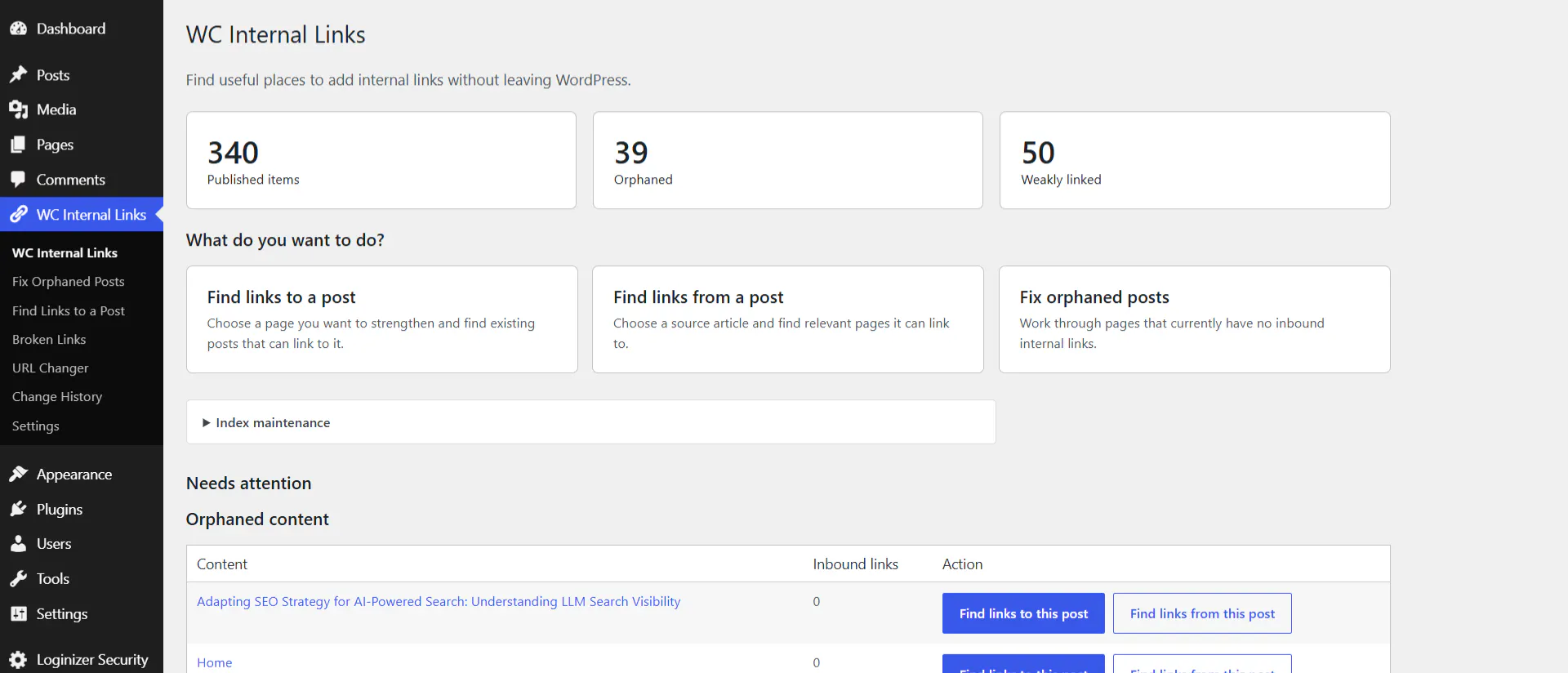
Task: View Change History submenu item
Action: pyautogui.click(x=57, y=397)
